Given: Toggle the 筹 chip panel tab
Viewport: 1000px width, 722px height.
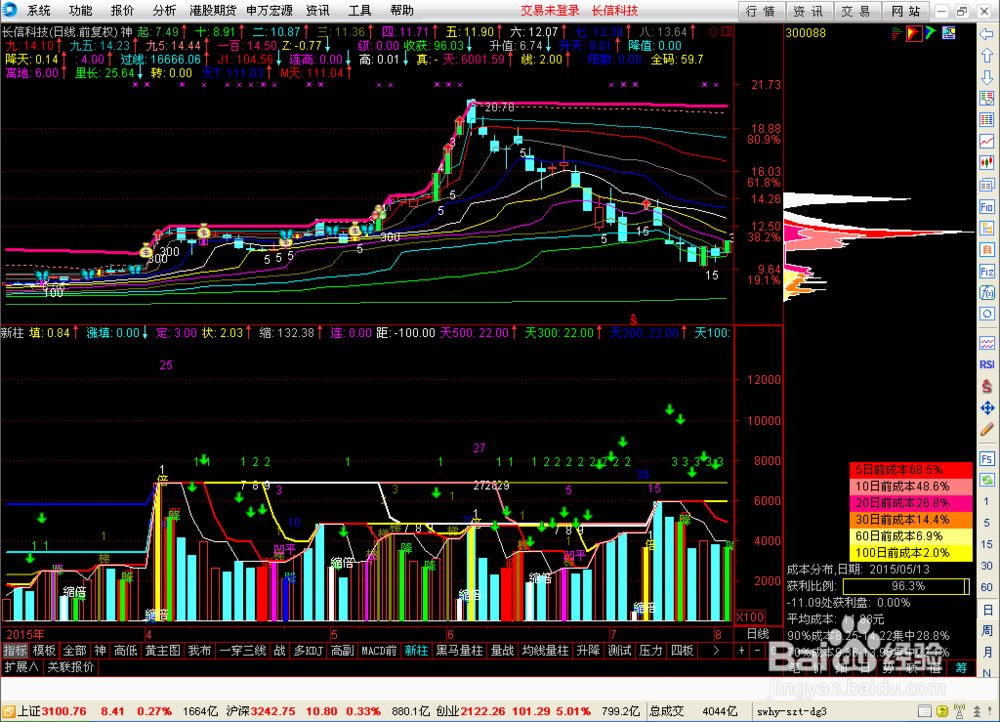Looking at the screenshot, I should coord(961,667).
